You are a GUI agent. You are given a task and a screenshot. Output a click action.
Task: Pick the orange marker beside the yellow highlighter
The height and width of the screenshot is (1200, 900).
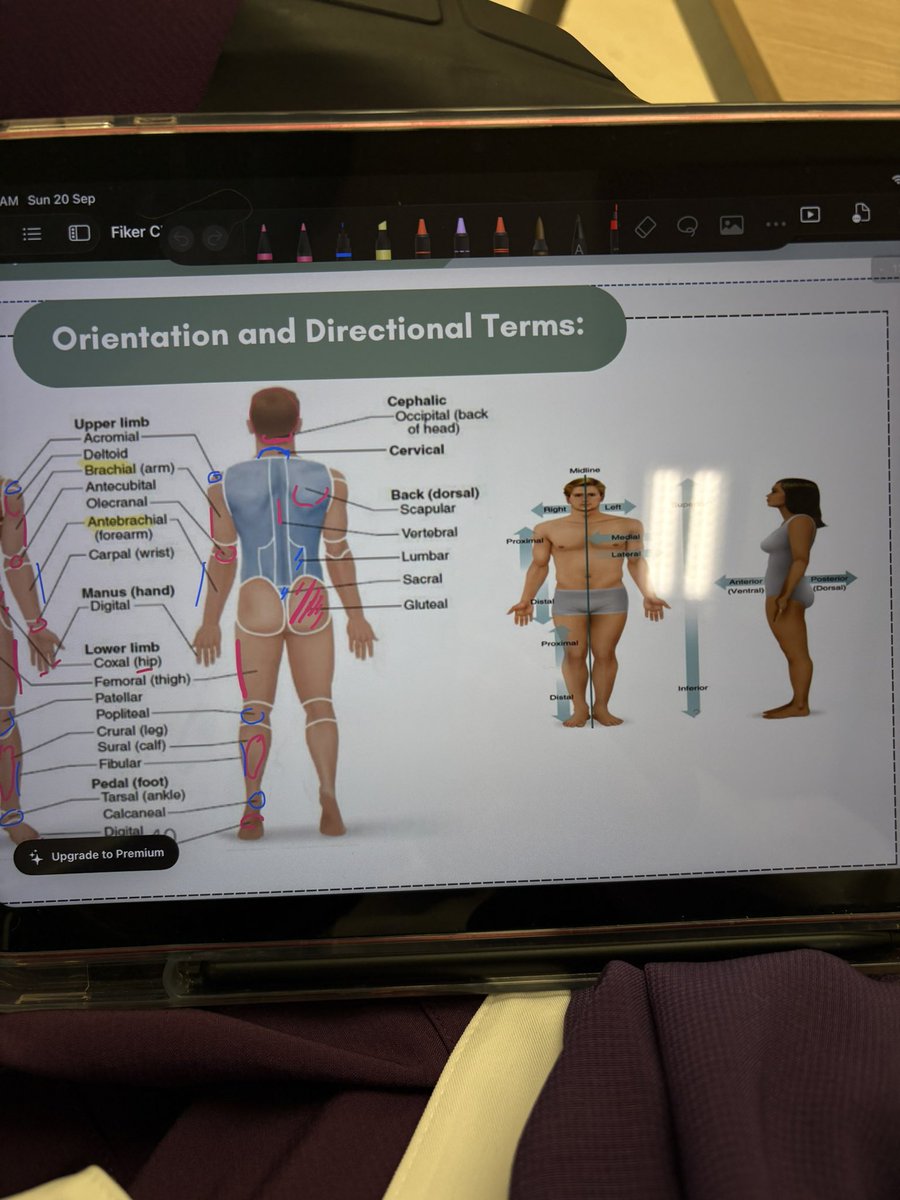[422, 238]
